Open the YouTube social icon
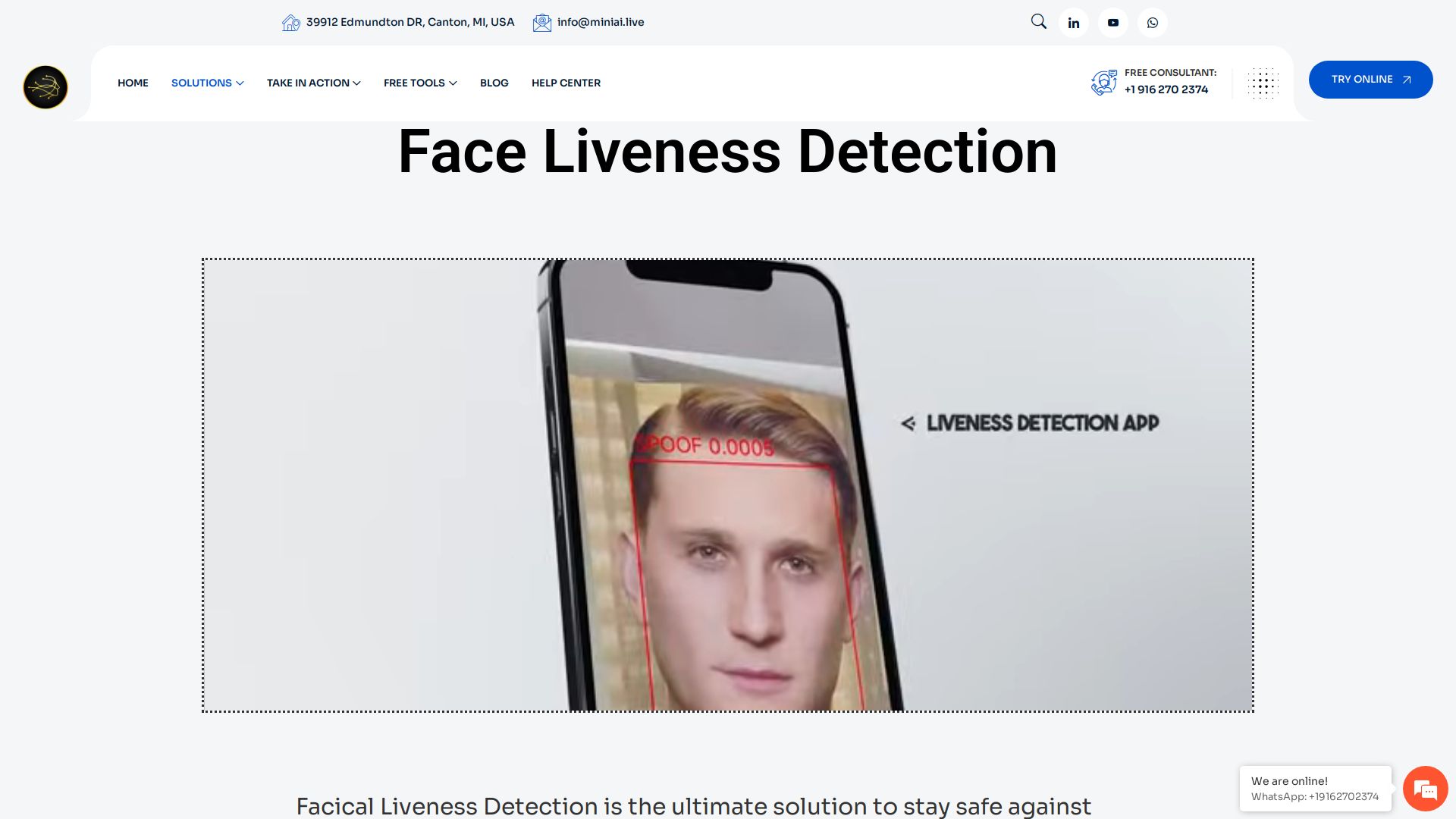 pos(1112,23)
